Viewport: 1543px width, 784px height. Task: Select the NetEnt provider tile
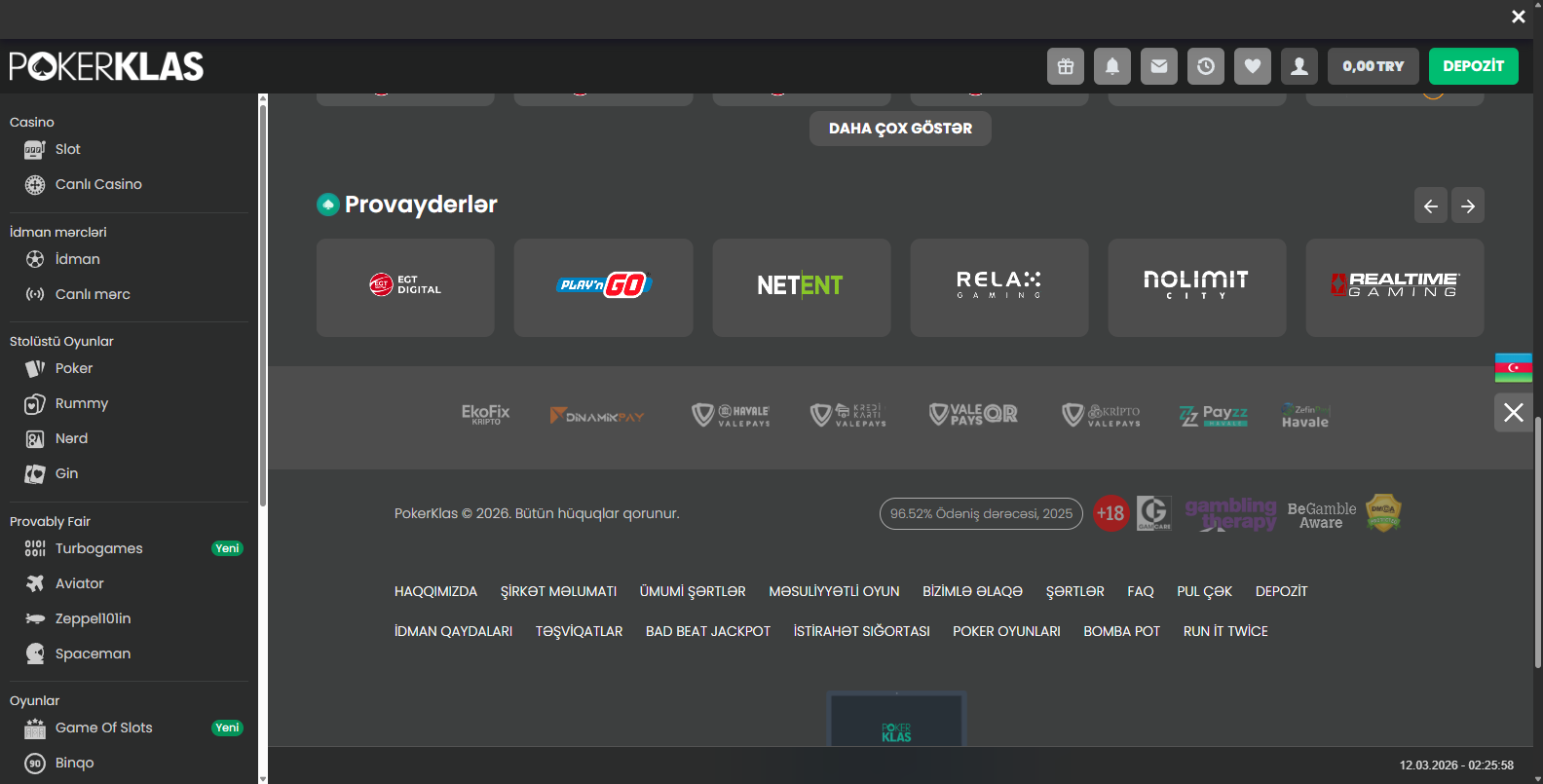point(801,287)
